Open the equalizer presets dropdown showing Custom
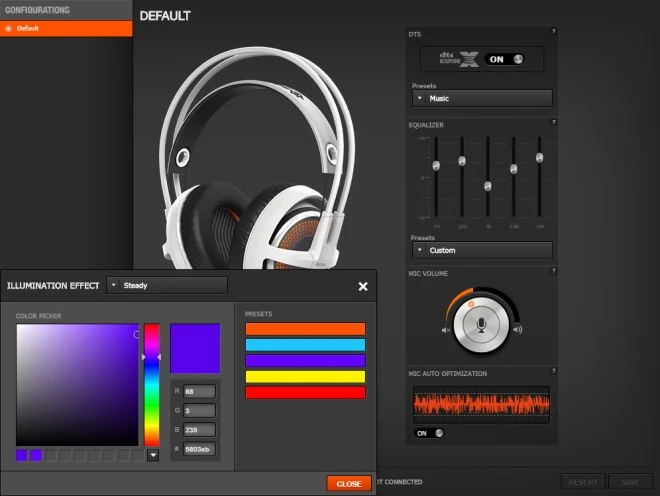Image resolution: width=660 pixels, height=496 pixels. pyautogui.click(x=482, y=250)
